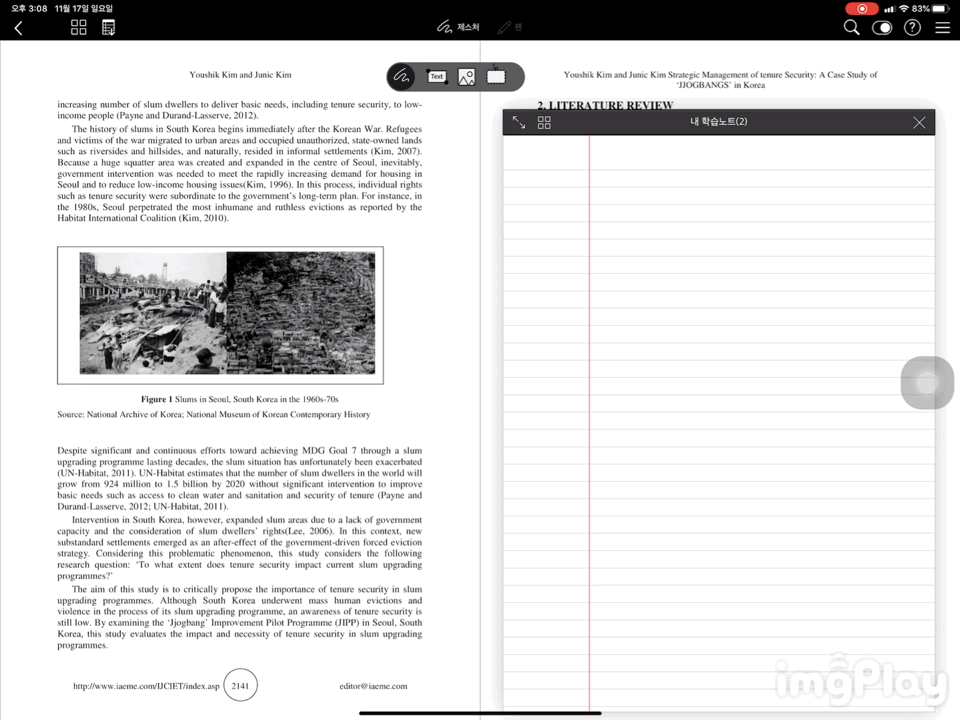Tap the AssistiveTouch floating button
Image resolution: width=960 pixels, height=720 pixels.
[927, 383]
